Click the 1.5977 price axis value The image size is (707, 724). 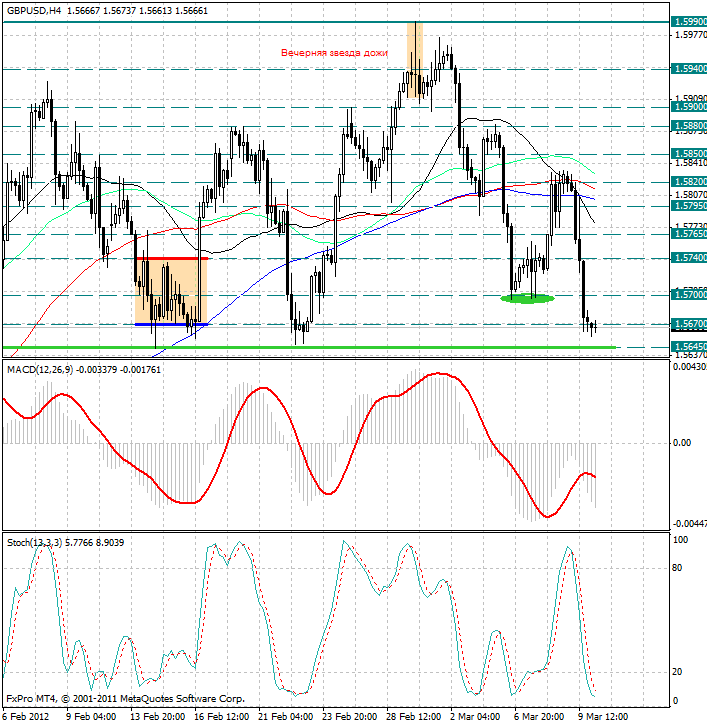coord(690,35)
